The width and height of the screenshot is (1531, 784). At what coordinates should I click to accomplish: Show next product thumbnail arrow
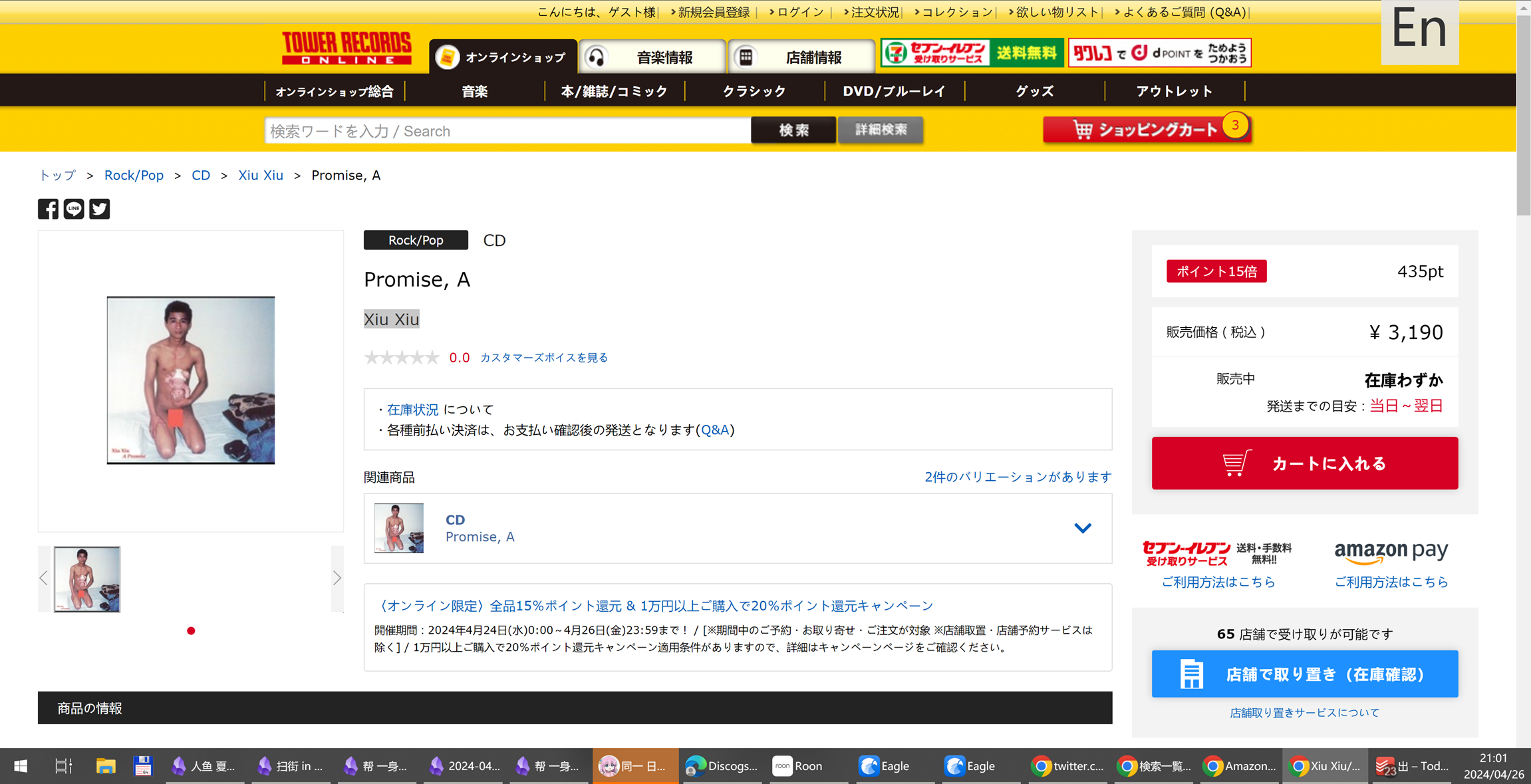337,578
